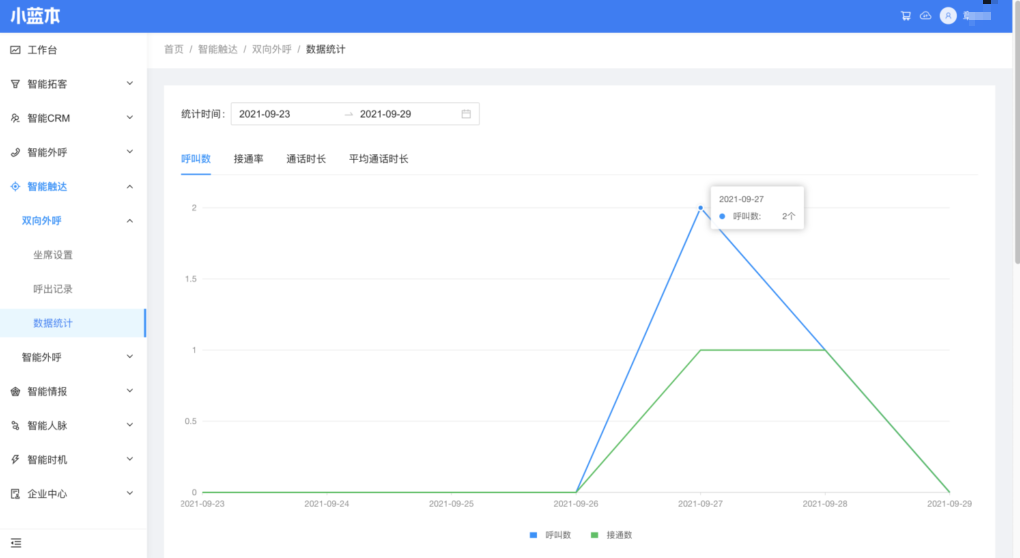Collapse sidebar using bottom menu fold icon

tap(16, 542)
